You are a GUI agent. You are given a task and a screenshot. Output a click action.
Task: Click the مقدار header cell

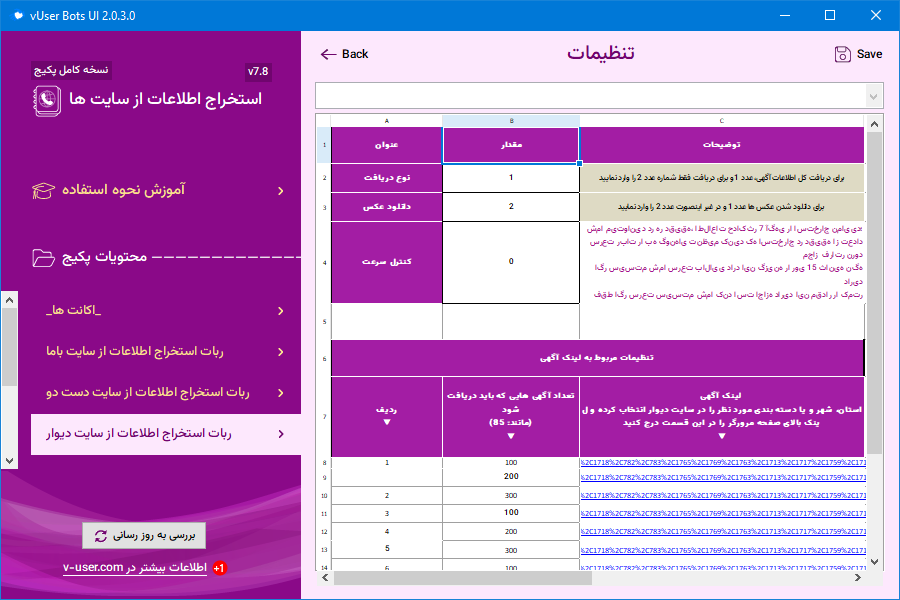pos(511,145)
